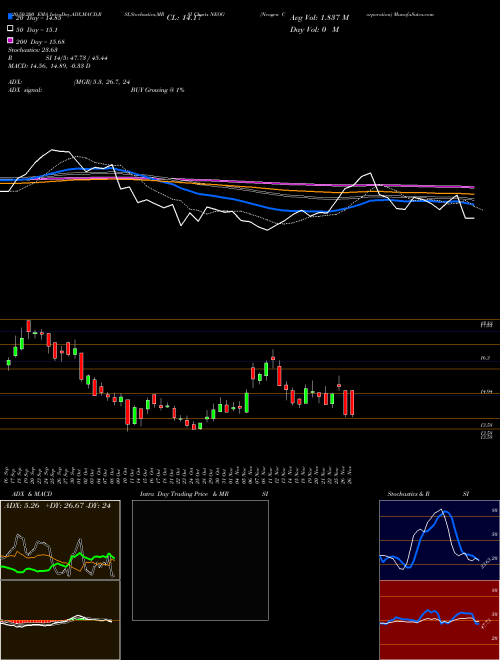Image resolution: width=500 pixels, height=660 pixels.
Task: Open the MACD histogram chart thumbnail
Action: (60, 620)
